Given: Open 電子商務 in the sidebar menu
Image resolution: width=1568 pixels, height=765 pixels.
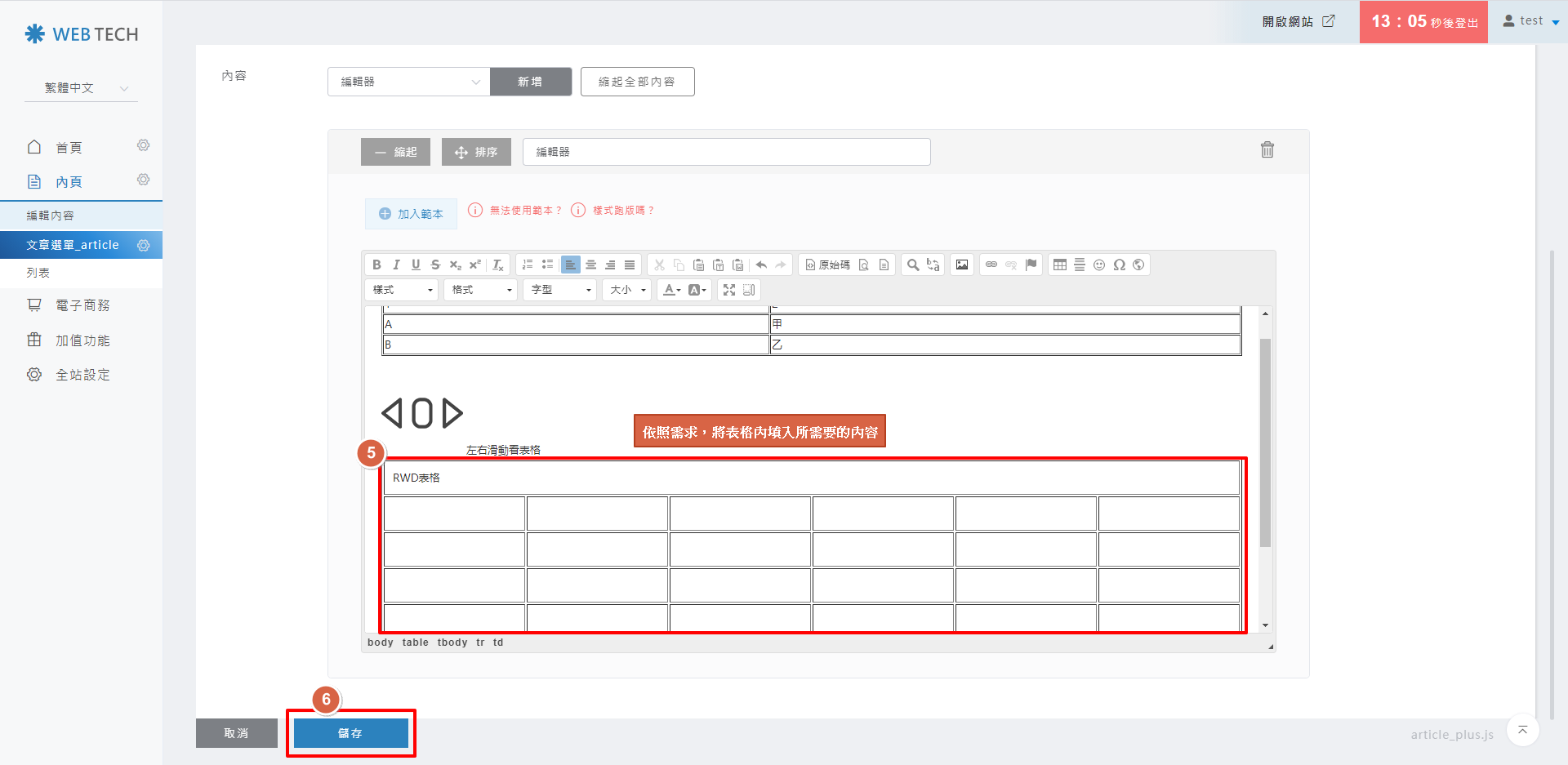Looking at the screenshot, I should [x=82, y=305].
